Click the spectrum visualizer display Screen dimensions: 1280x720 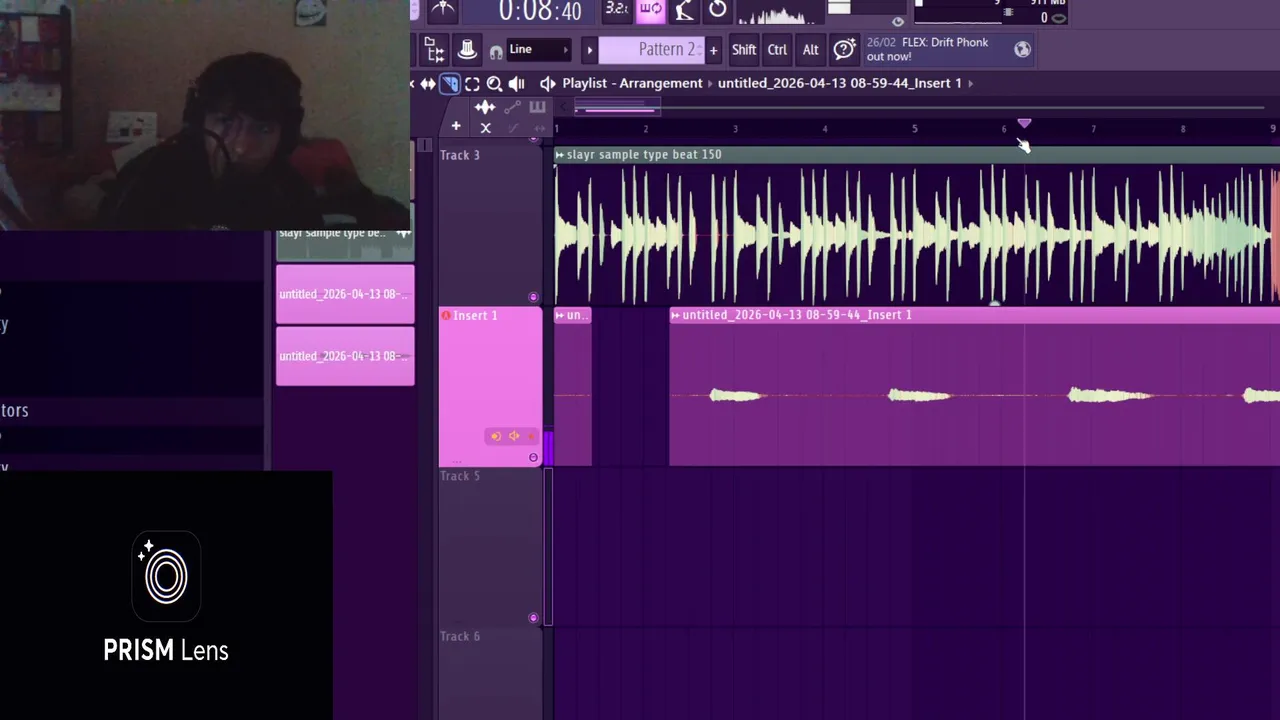click(x=780, y=13)
